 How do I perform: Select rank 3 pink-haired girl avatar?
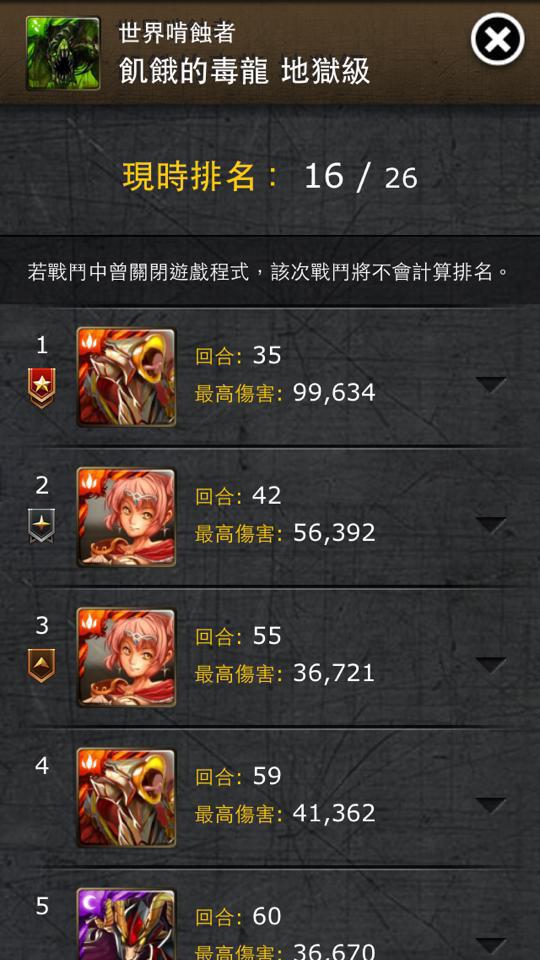point(126,658)
